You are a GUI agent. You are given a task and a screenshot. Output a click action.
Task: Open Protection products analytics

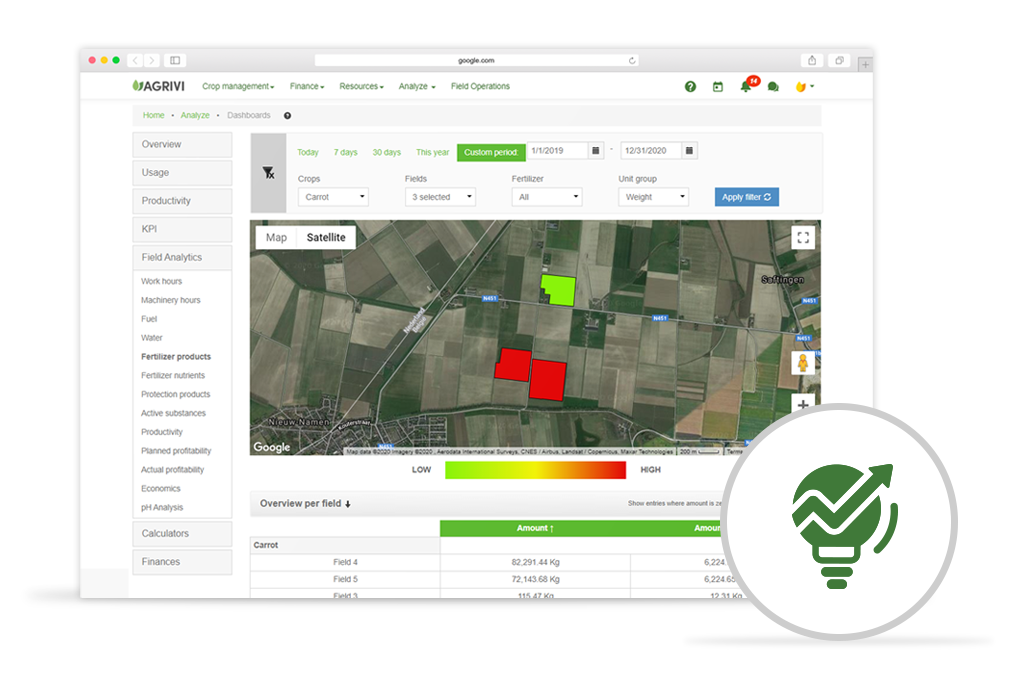(175, 395)
